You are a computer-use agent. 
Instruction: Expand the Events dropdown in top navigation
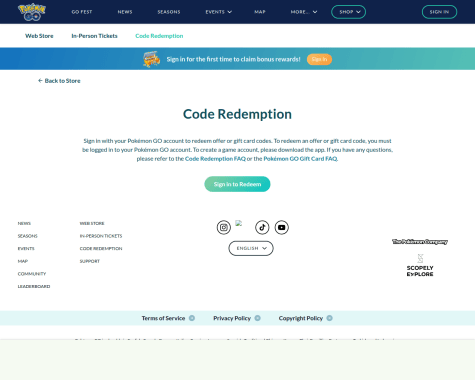[x=219, y=12]
